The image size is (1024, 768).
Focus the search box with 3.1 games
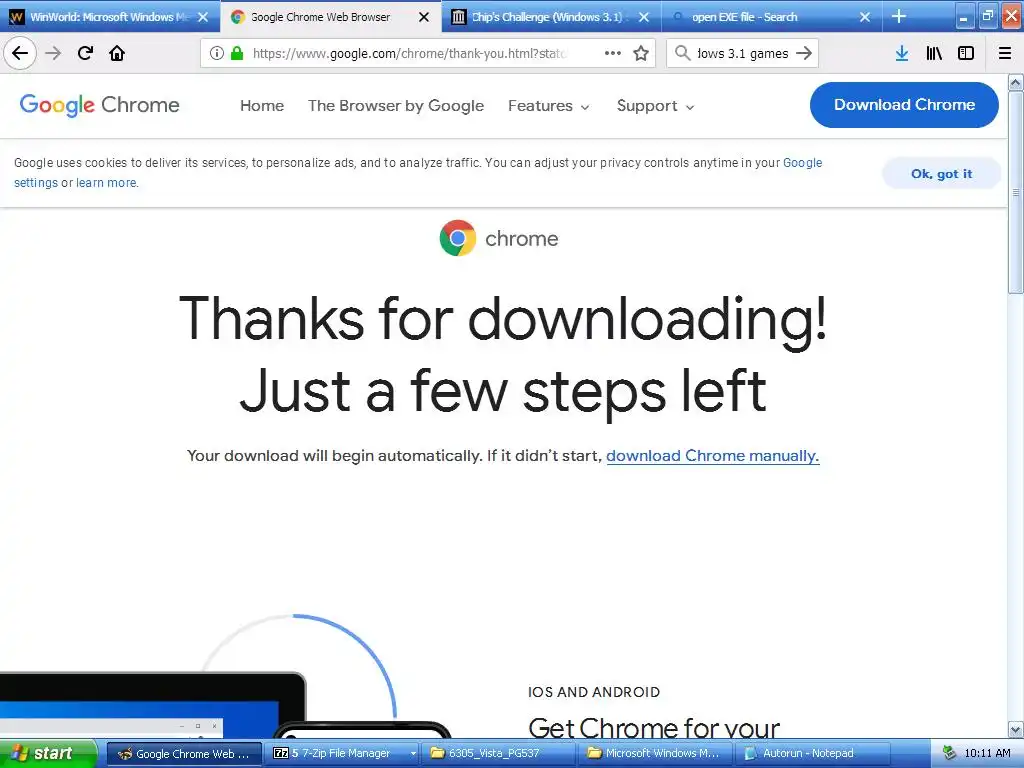pyautogui.click(x=743, y=53)
